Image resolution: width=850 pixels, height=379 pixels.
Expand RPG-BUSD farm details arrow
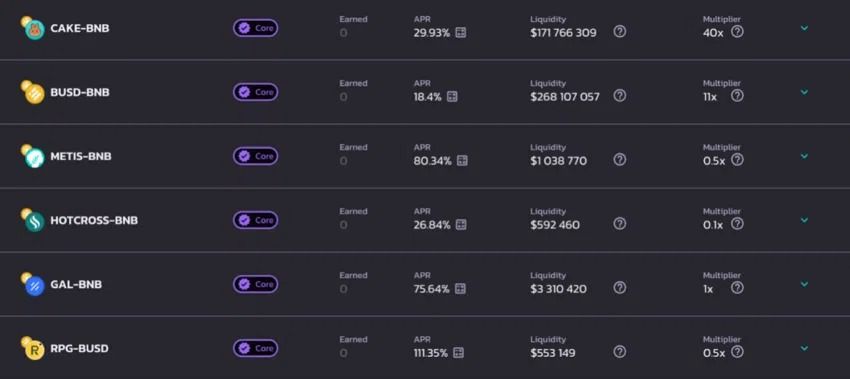(x=804, y=348)
